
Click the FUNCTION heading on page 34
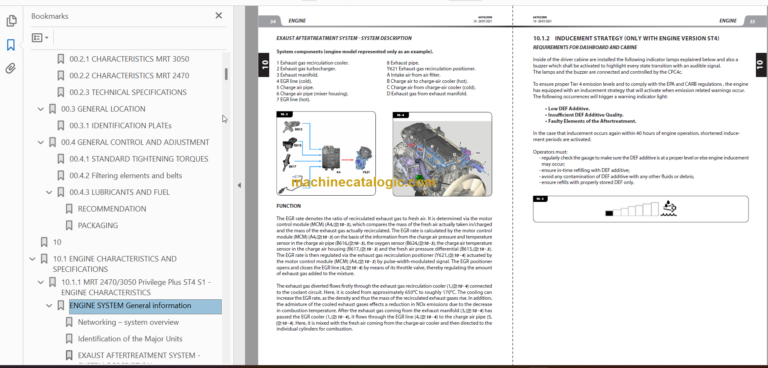(288, 206)
